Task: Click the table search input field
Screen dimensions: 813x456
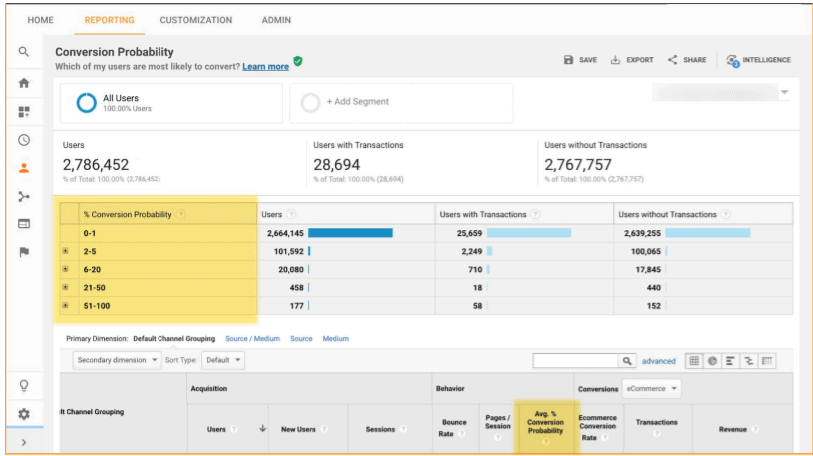Action: click(575, 361)
